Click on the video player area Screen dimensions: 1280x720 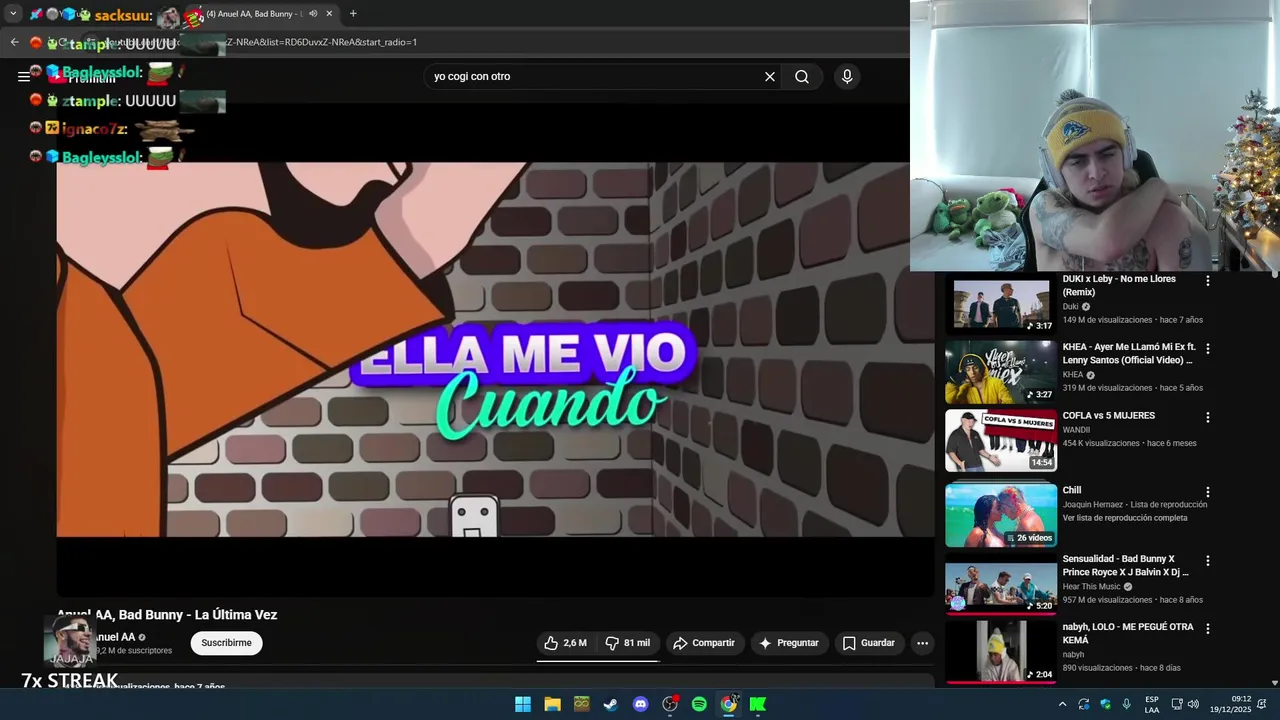click(x=495, y=350)
